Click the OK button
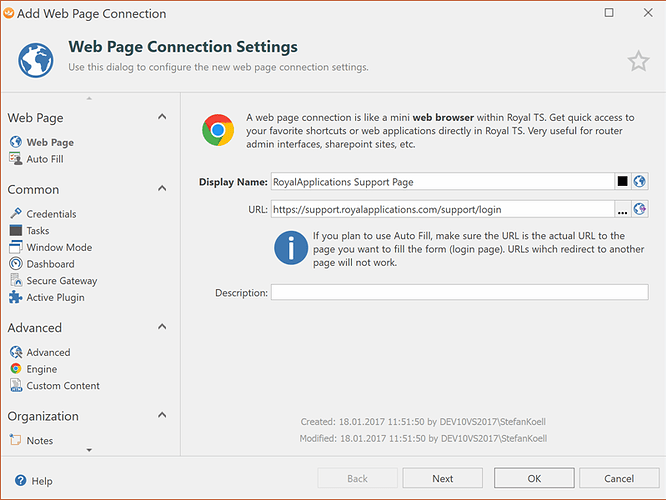The image size is (666, 500). [534, 478]
